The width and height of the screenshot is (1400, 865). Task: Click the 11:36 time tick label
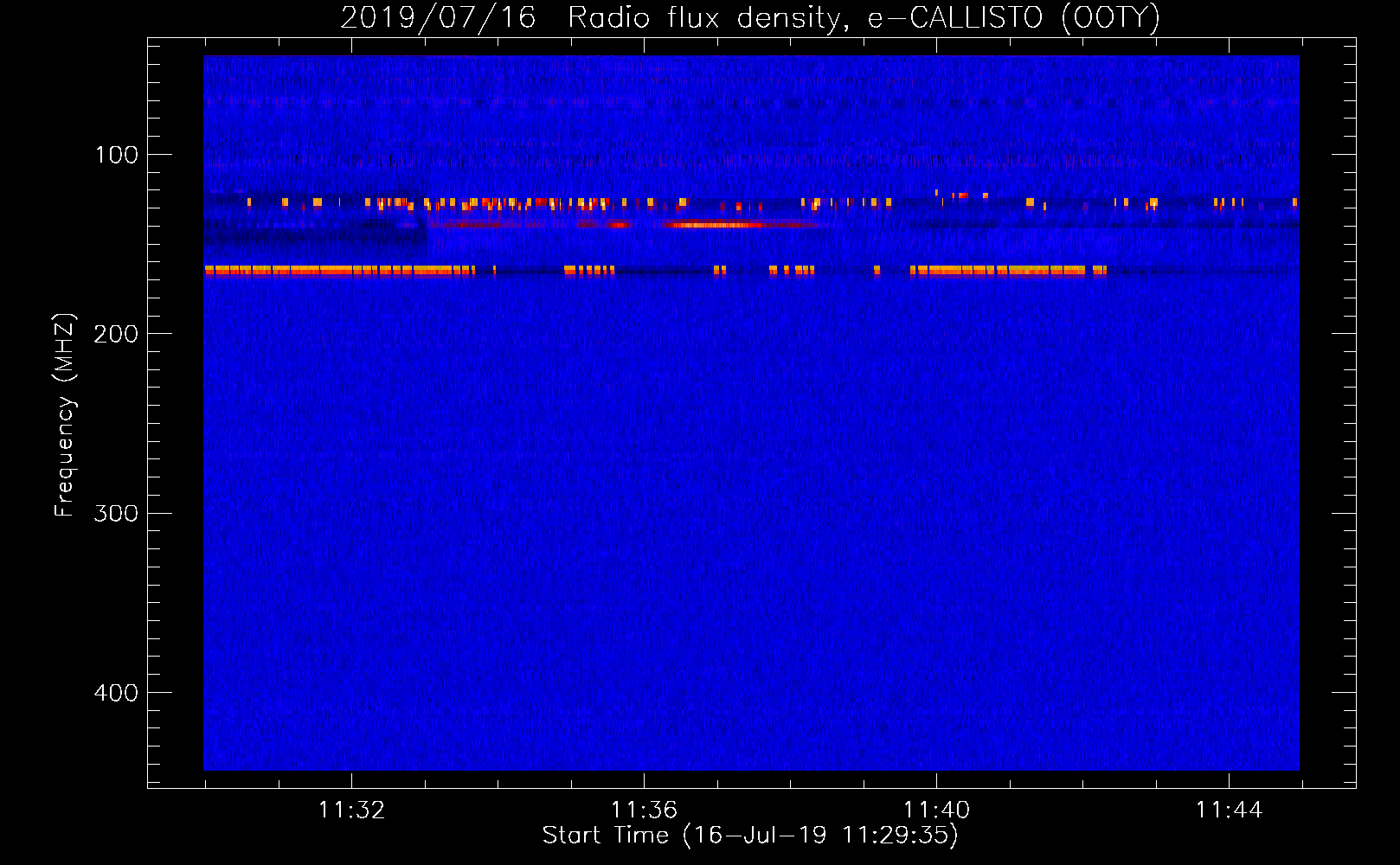pyautogui.click(x=644, y=811)
